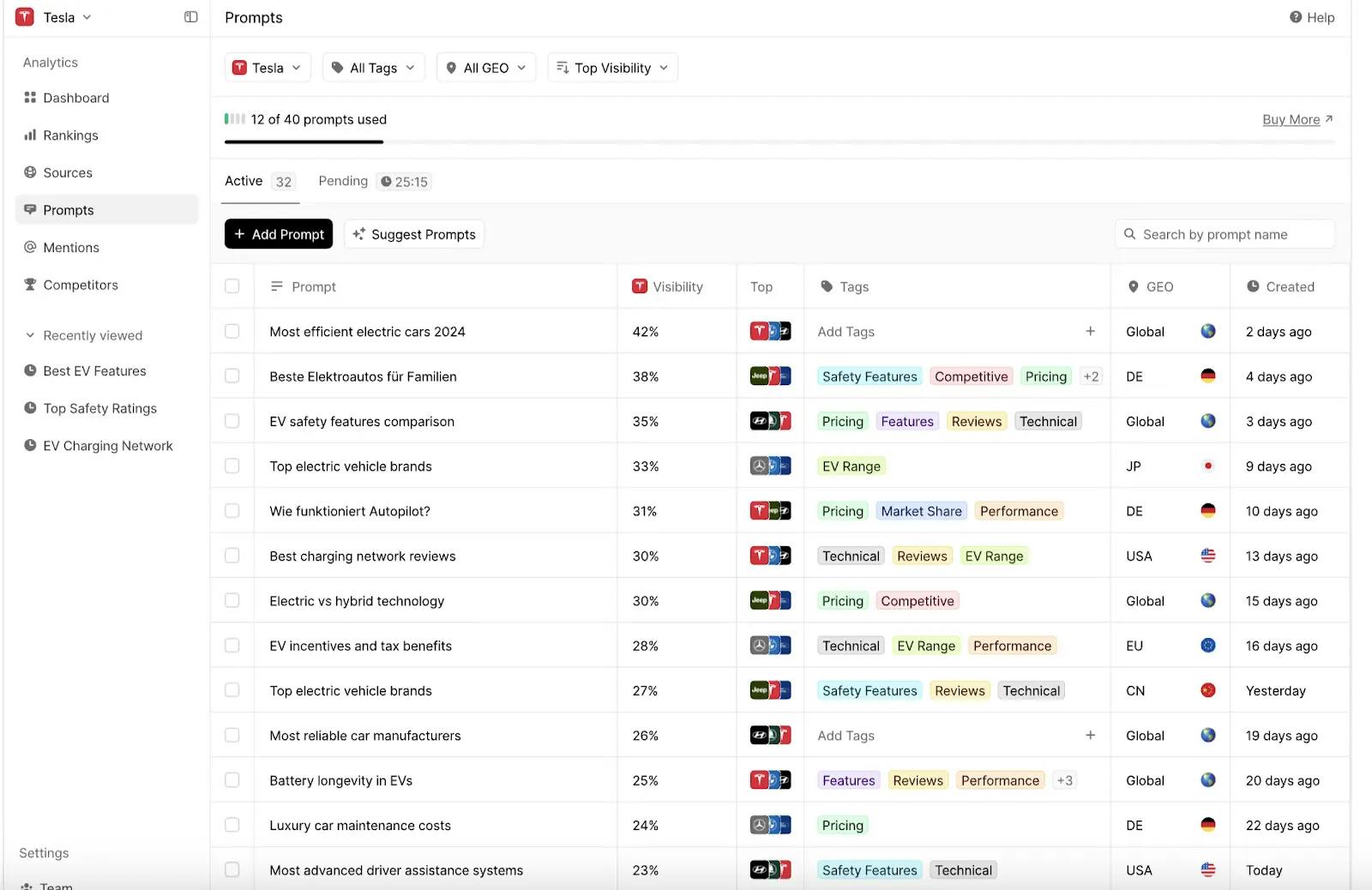The image size is (1372, 890).
Task: Click the Tesla logo icon in the sidebar
Action: pyautogui.click(x=24, y=16)
